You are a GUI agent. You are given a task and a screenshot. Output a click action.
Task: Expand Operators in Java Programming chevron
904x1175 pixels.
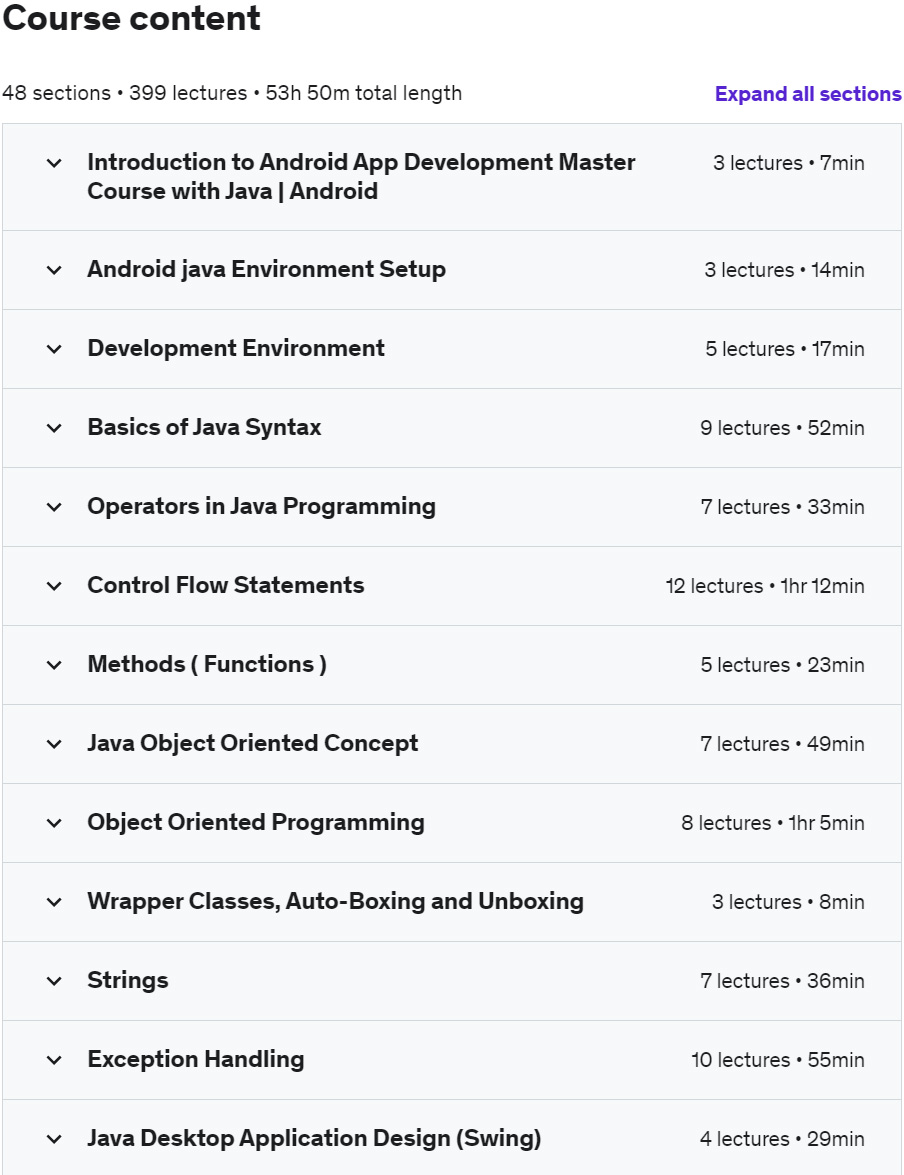pos(54,507)
